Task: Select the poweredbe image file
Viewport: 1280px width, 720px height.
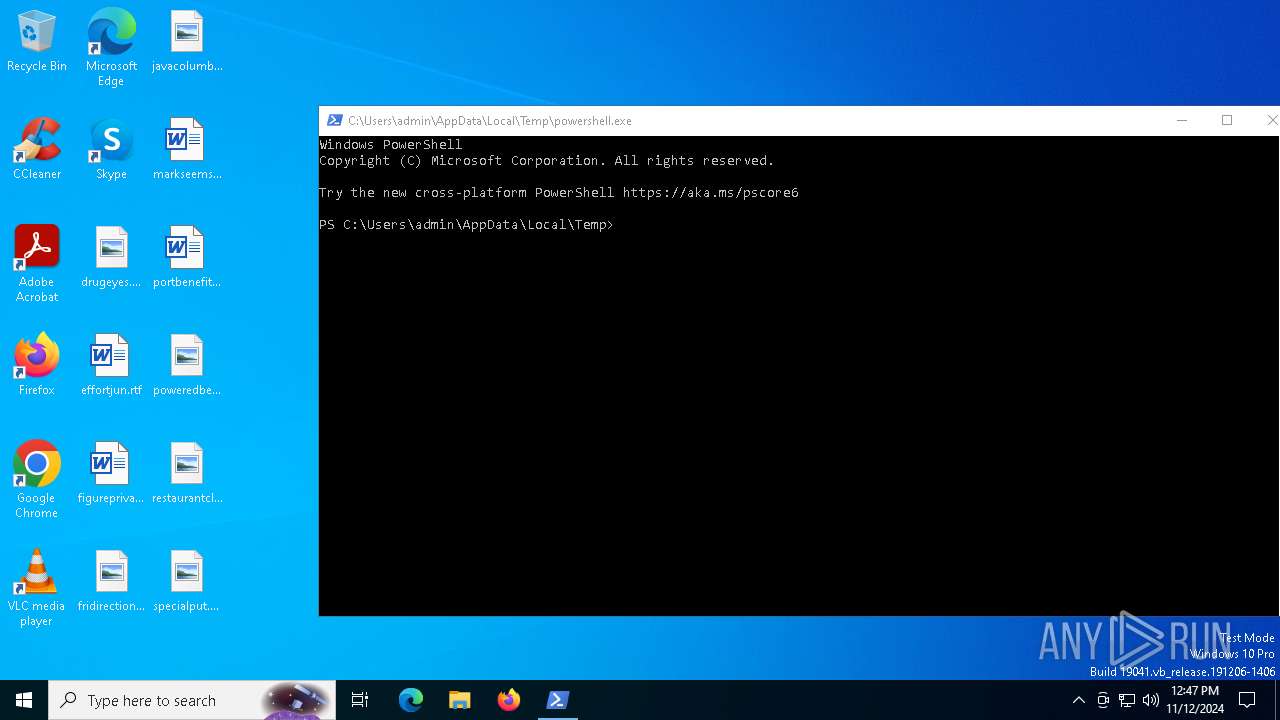Action: pos(186,366)
